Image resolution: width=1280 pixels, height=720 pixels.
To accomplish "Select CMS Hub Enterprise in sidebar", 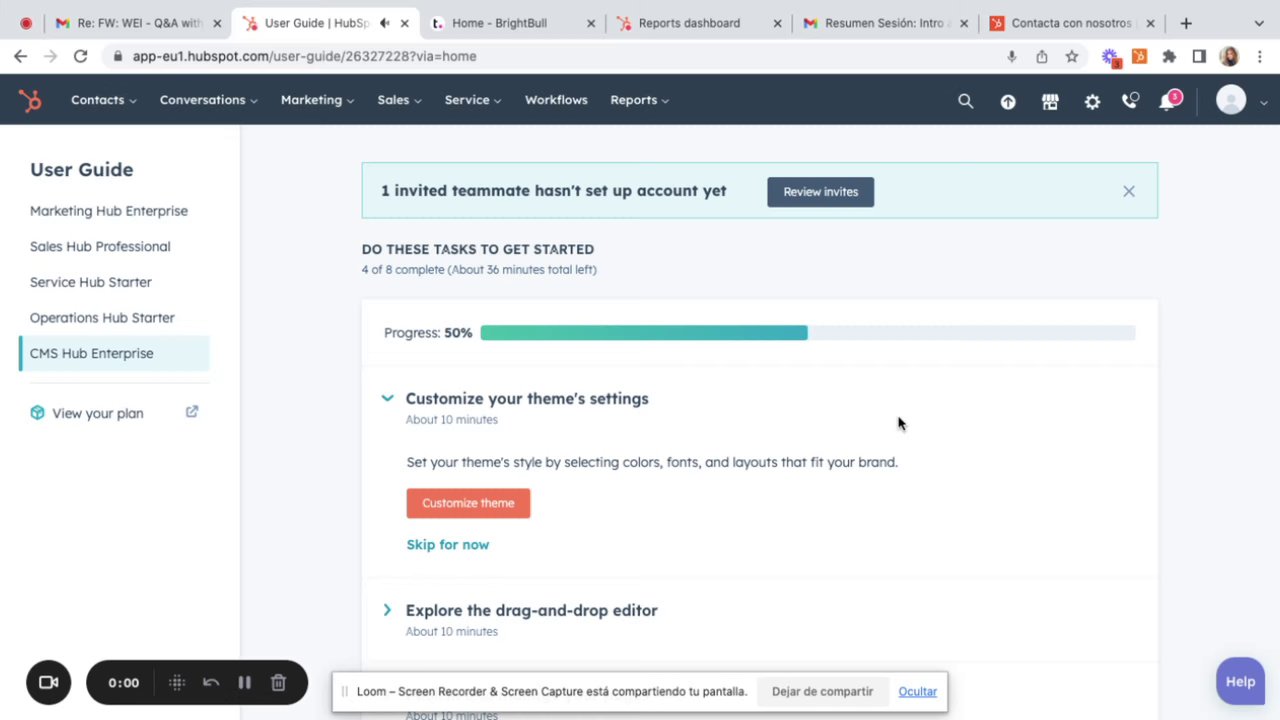I will [114, 353].
